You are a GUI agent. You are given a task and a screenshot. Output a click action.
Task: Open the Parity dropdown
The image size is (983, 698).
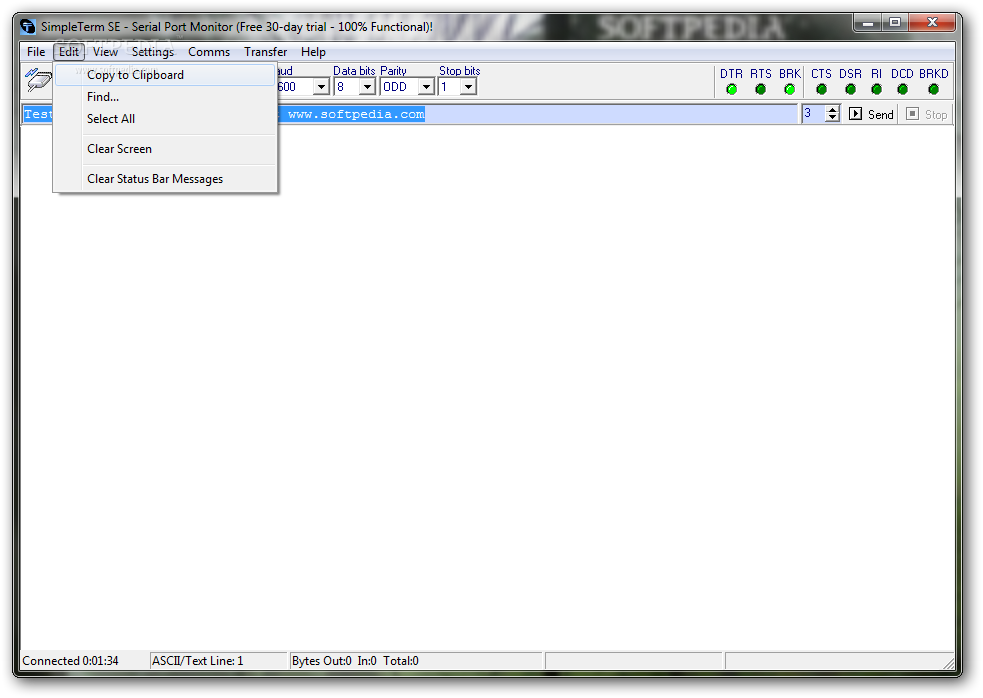[x=426, y=87]
